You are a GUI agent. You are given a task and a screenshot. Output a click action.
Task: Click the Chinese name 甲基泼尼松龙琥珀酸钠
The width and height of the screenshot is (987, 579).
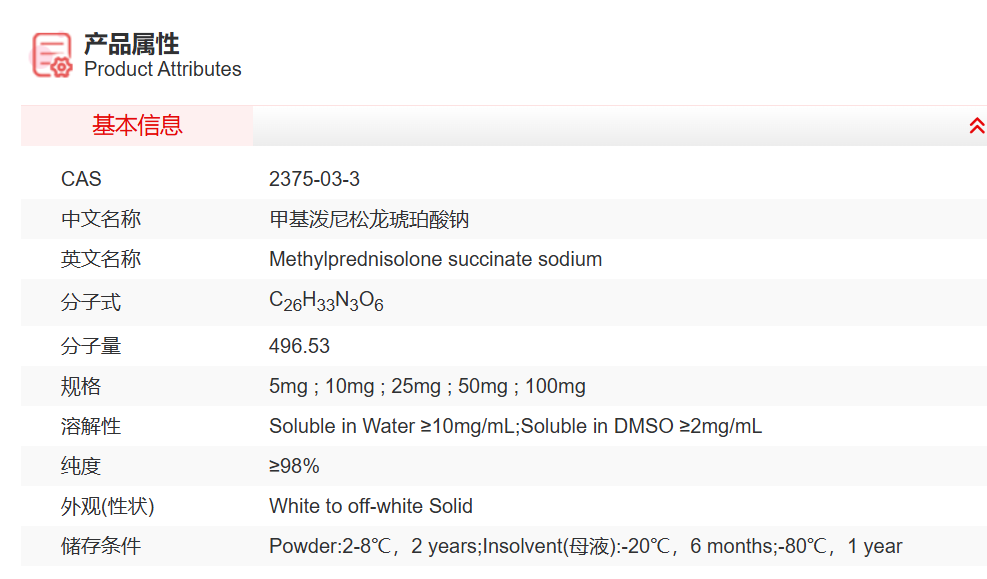tap(369, 219)
